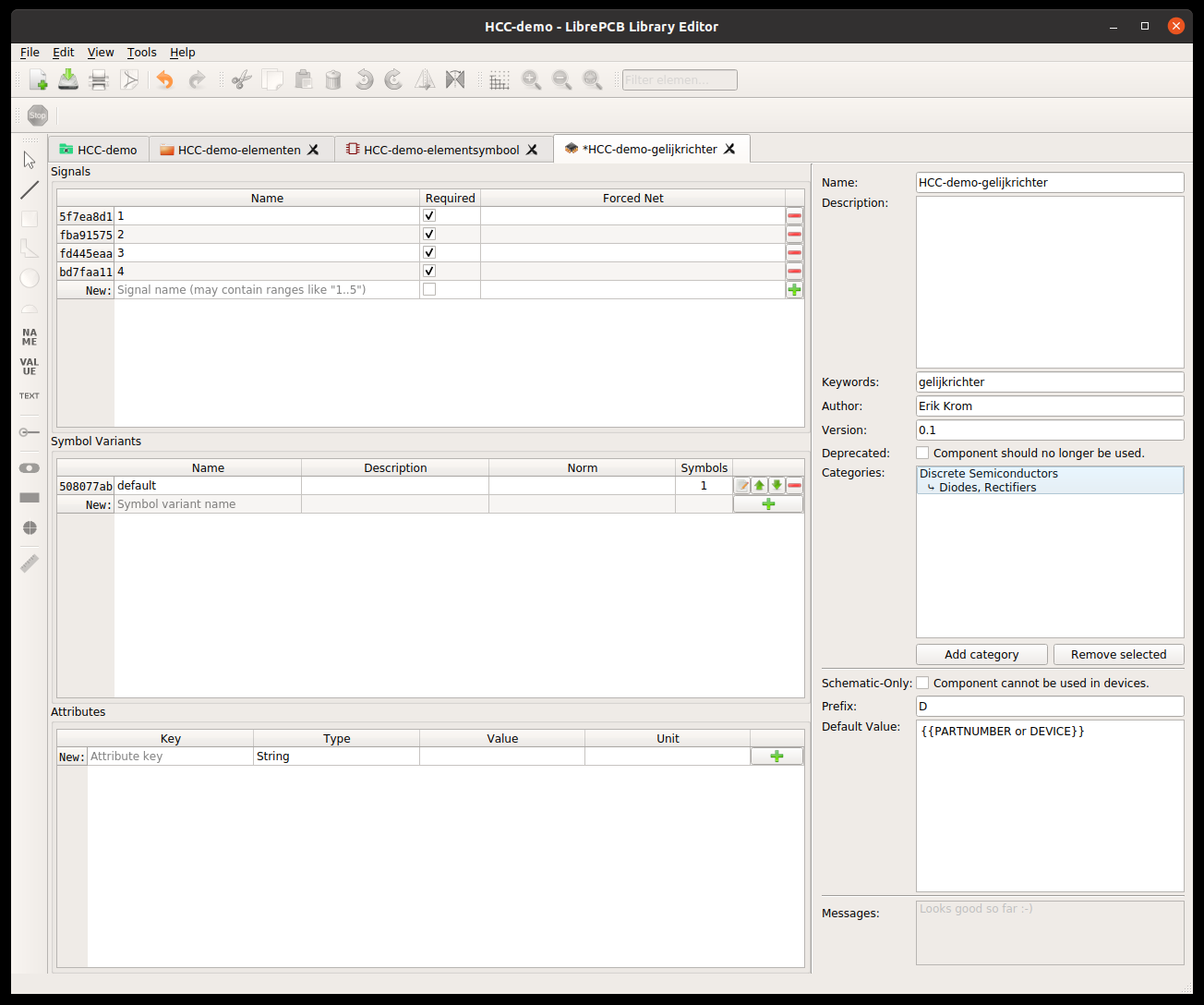
Task: Remove signal 1 with red minus
Action: click(794, 216)
